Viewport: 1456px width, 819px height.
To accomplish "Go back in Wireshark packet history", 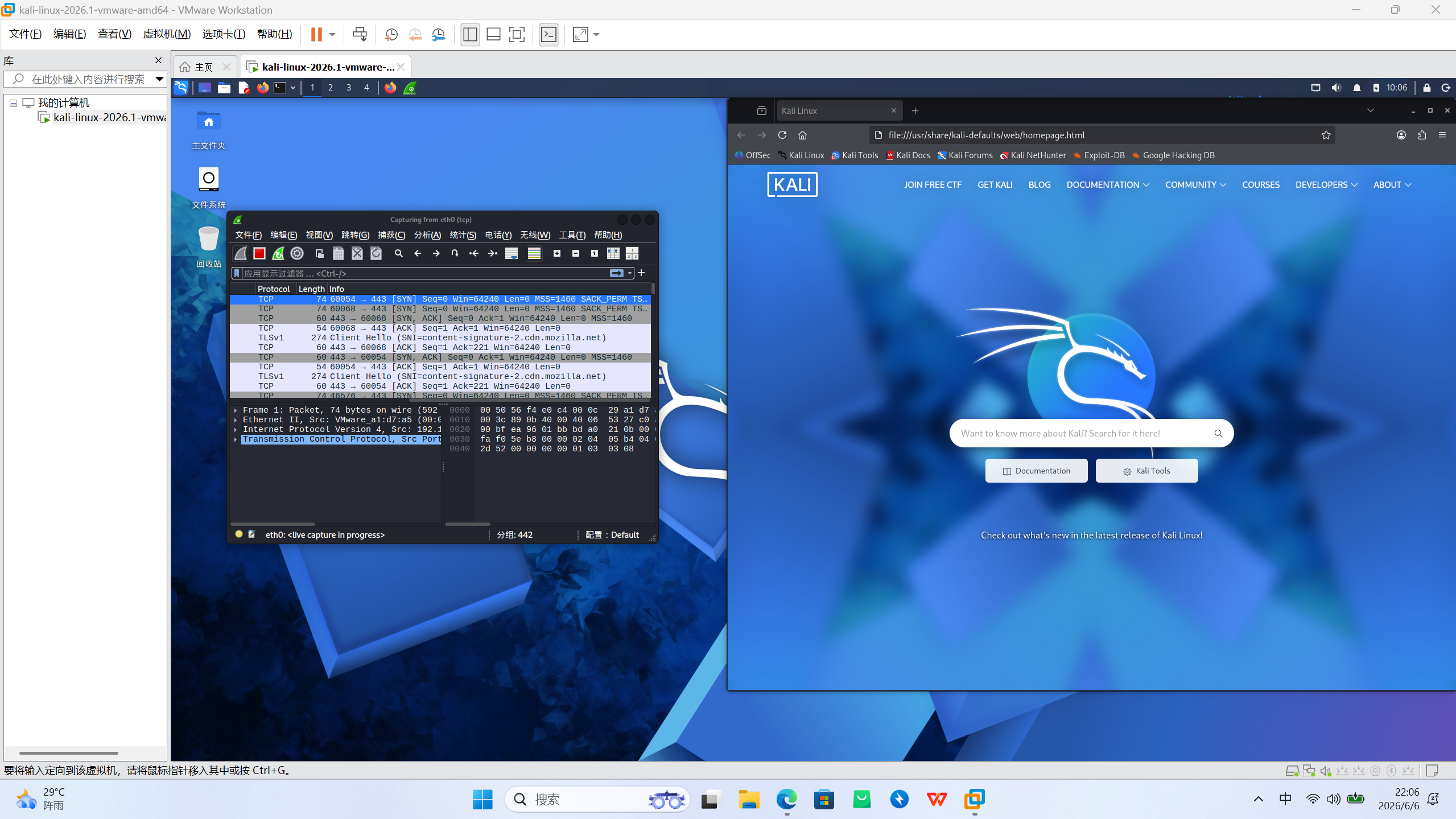I will (x=418, y=253).
